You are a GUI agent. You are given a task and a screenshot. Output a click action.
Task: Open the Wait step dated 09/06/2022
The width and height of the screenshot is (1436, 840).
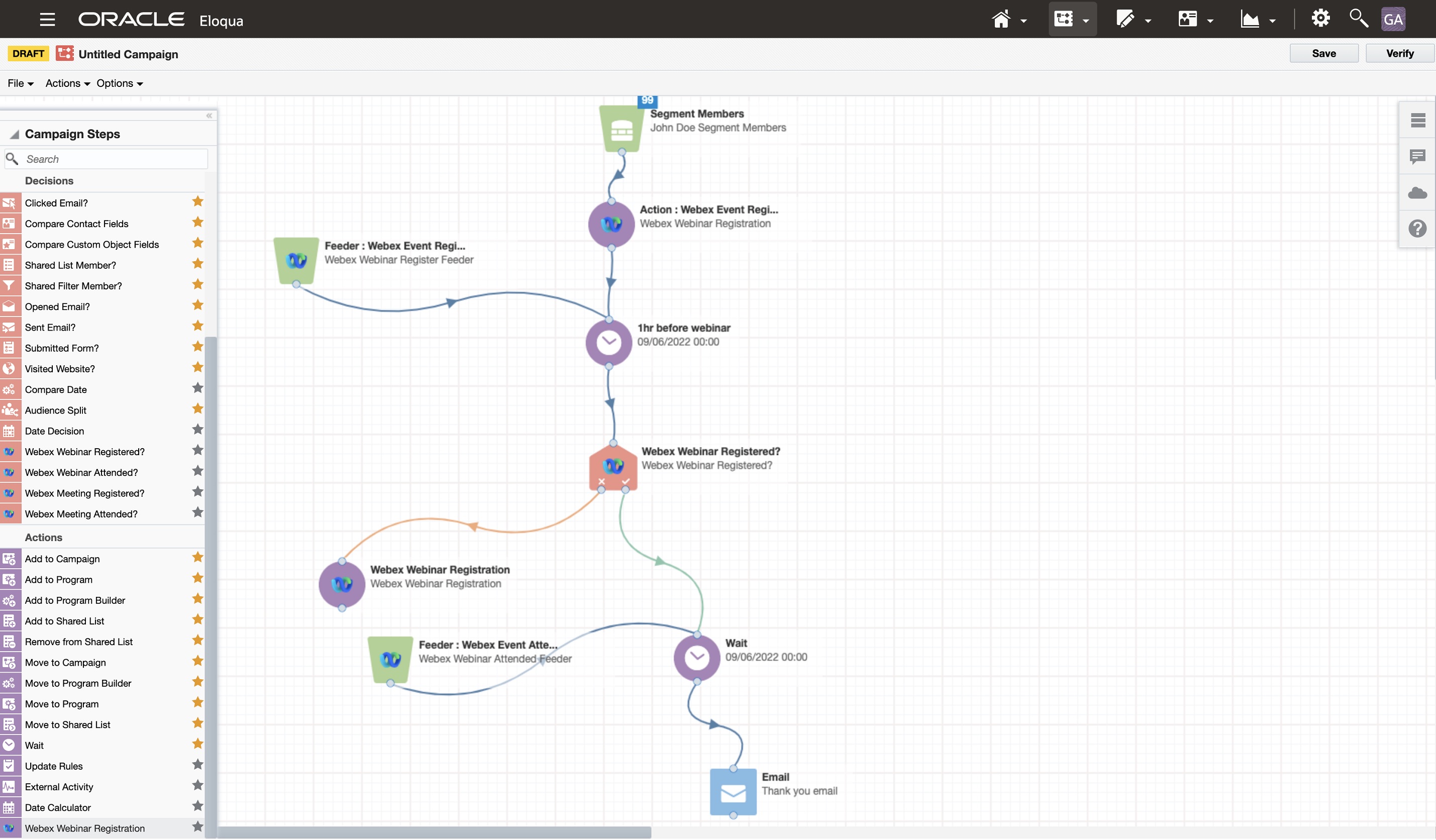[696, 656]
